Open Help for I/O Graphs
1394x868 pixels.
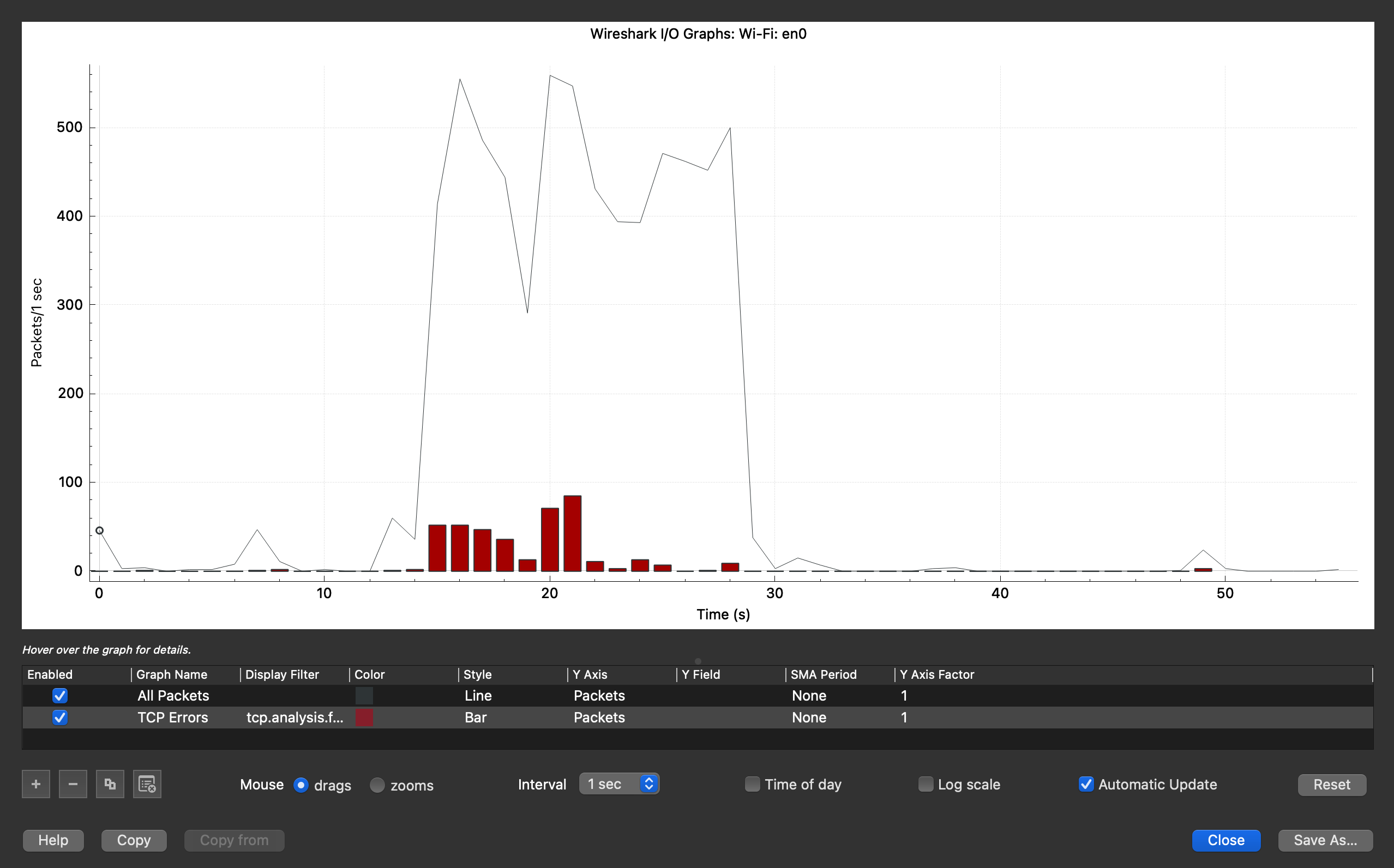53,840
